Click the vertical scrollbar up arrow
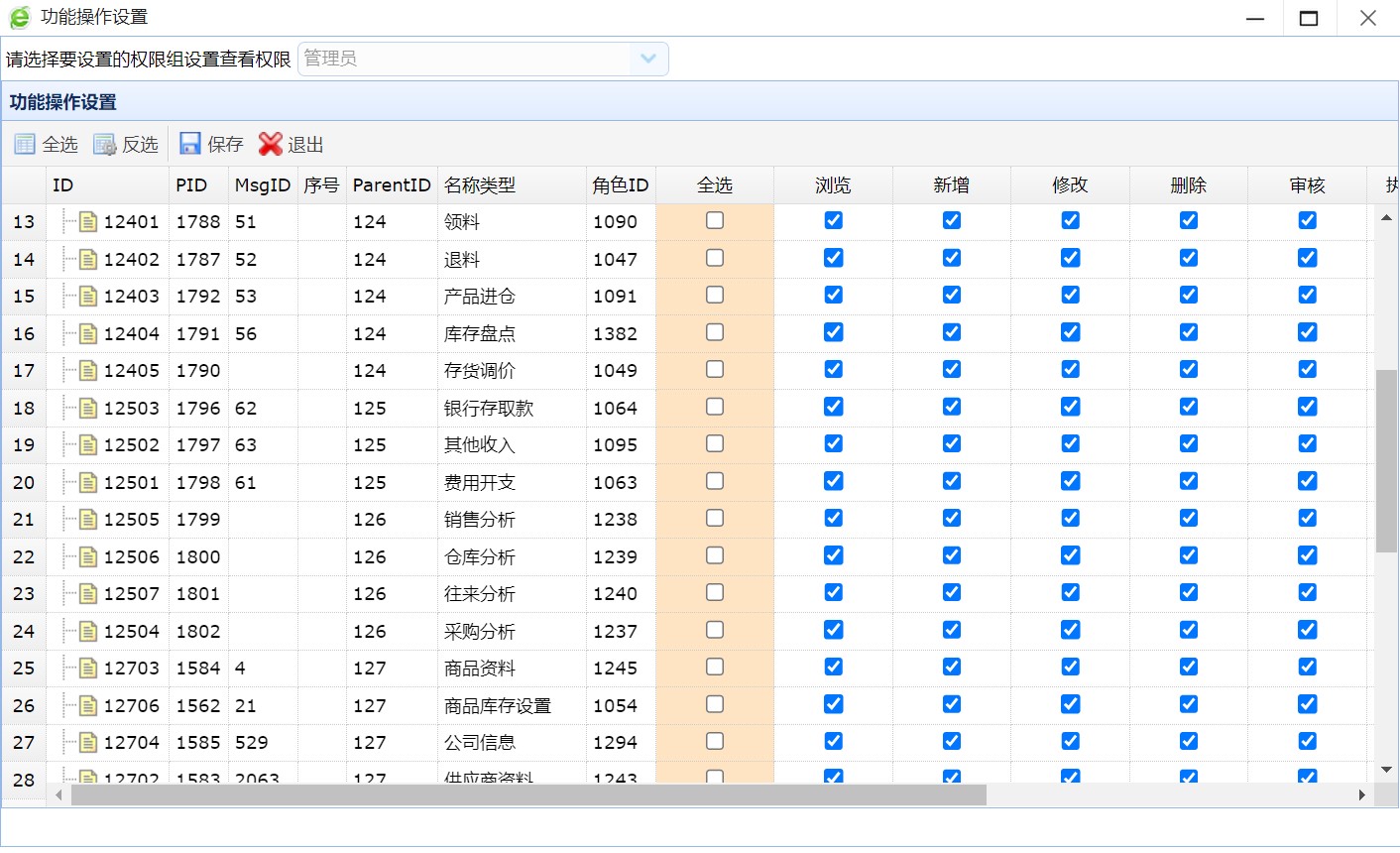This screenshot has width=1400, height=853. [1386, 217]
